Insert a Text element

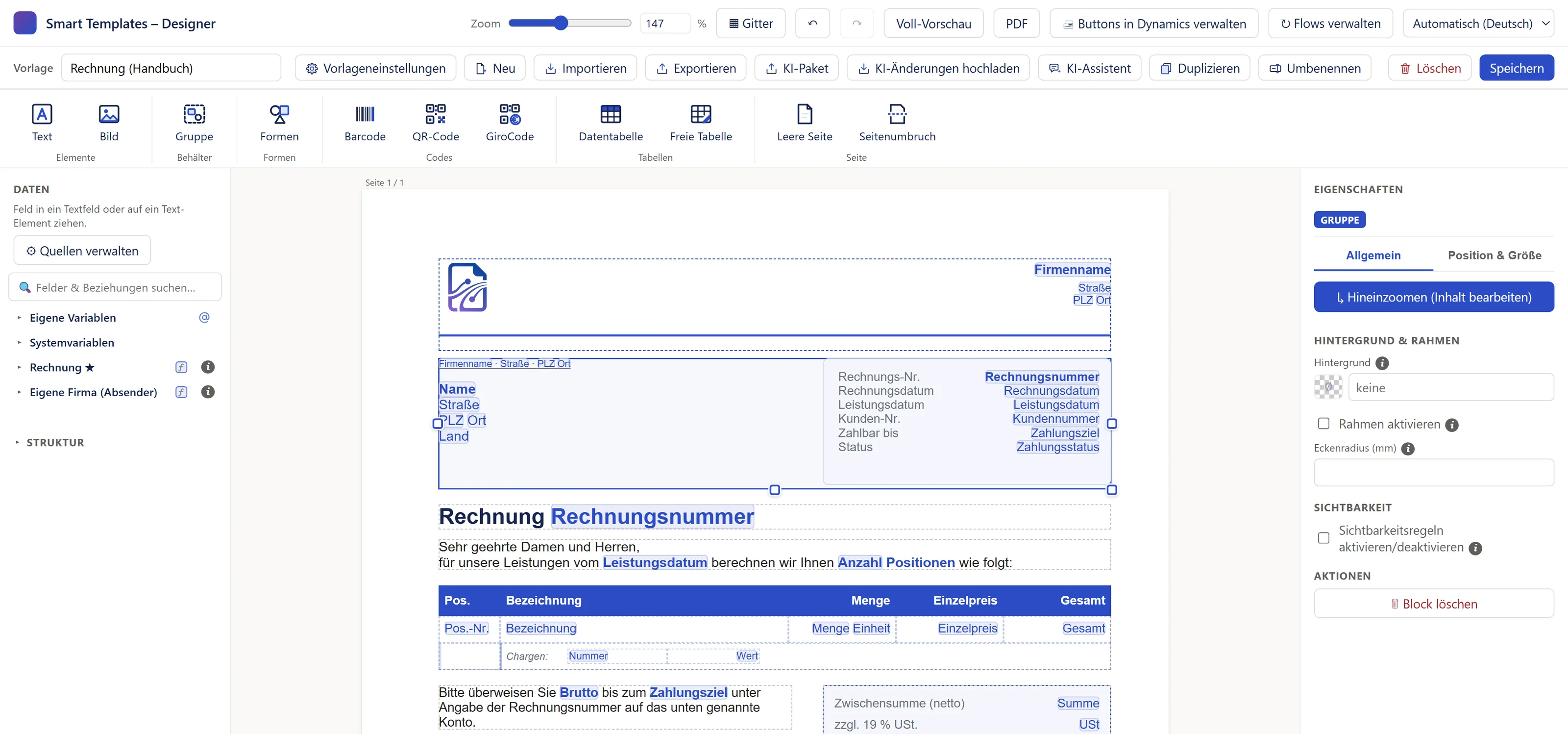[x=41, y=123]
